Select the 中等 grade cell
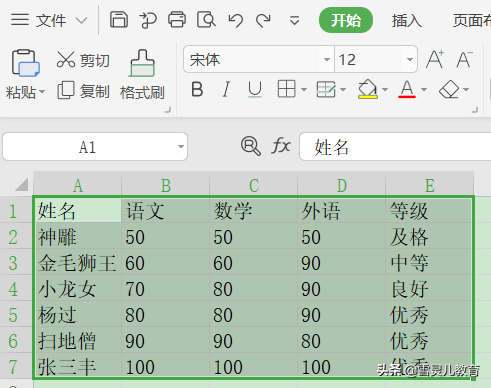 (429, 262)
